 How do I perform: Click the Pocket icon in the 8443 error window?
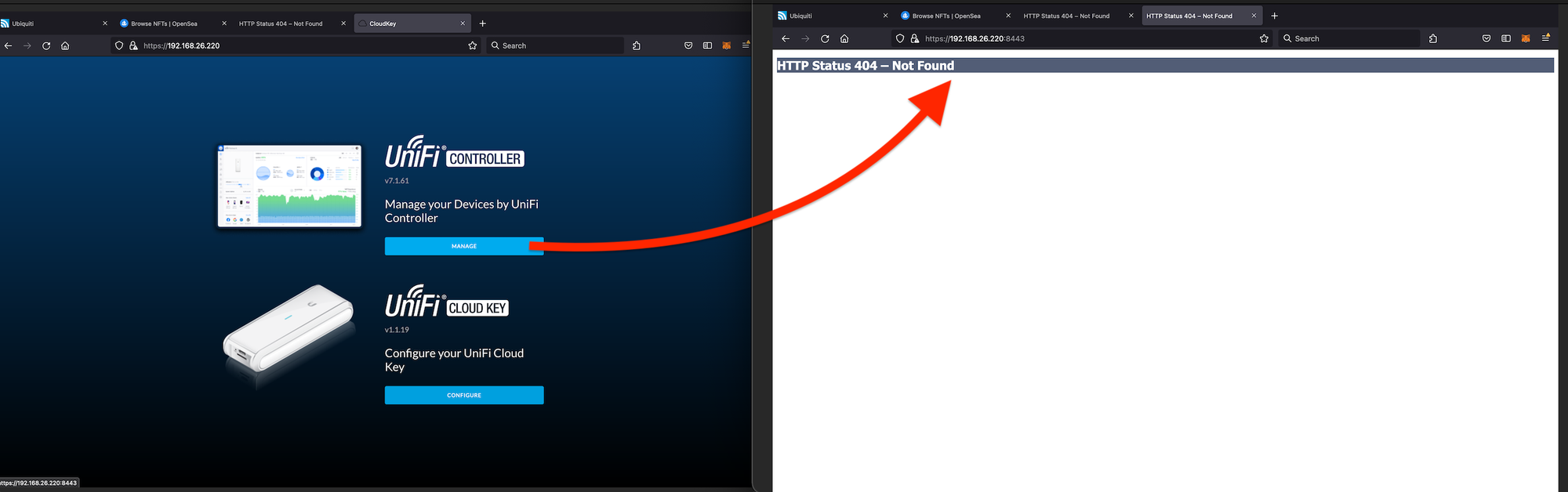click(x=1486, y=38)
